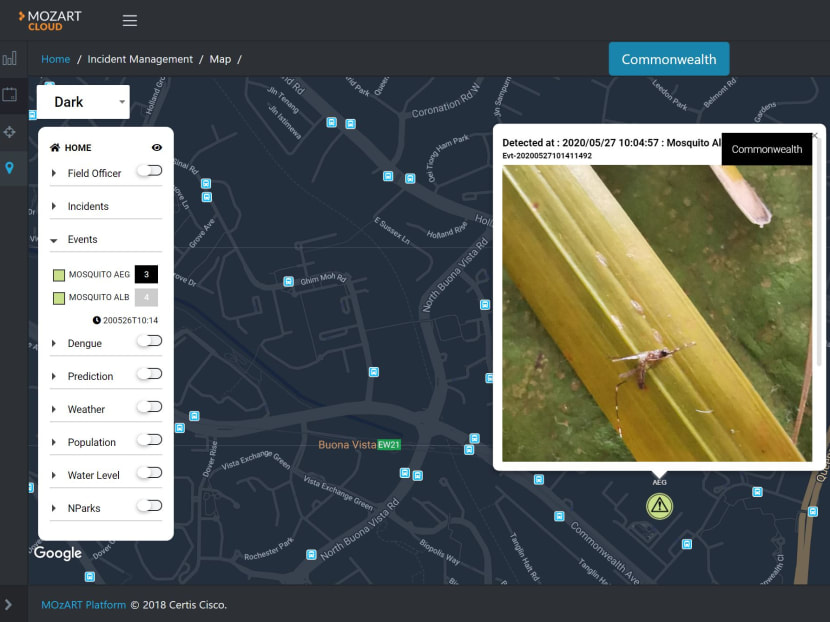Expand the NParks section arrow

coord(53,508)
